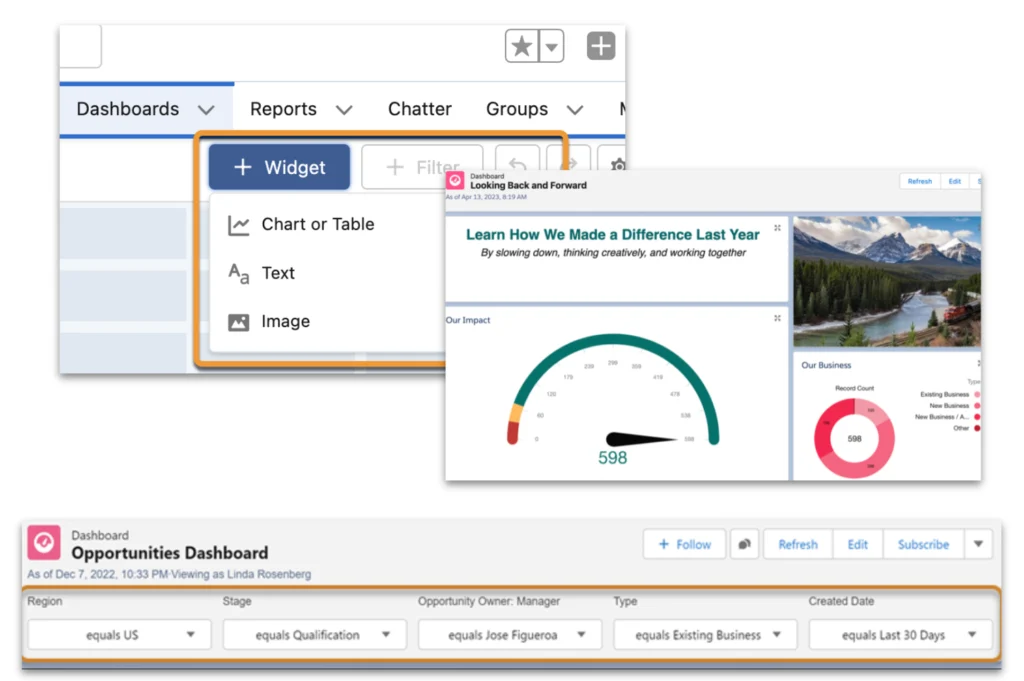Select the Chart or Table widget option
The height and width of the screenshot is (681, 1024).
point(317,224)
